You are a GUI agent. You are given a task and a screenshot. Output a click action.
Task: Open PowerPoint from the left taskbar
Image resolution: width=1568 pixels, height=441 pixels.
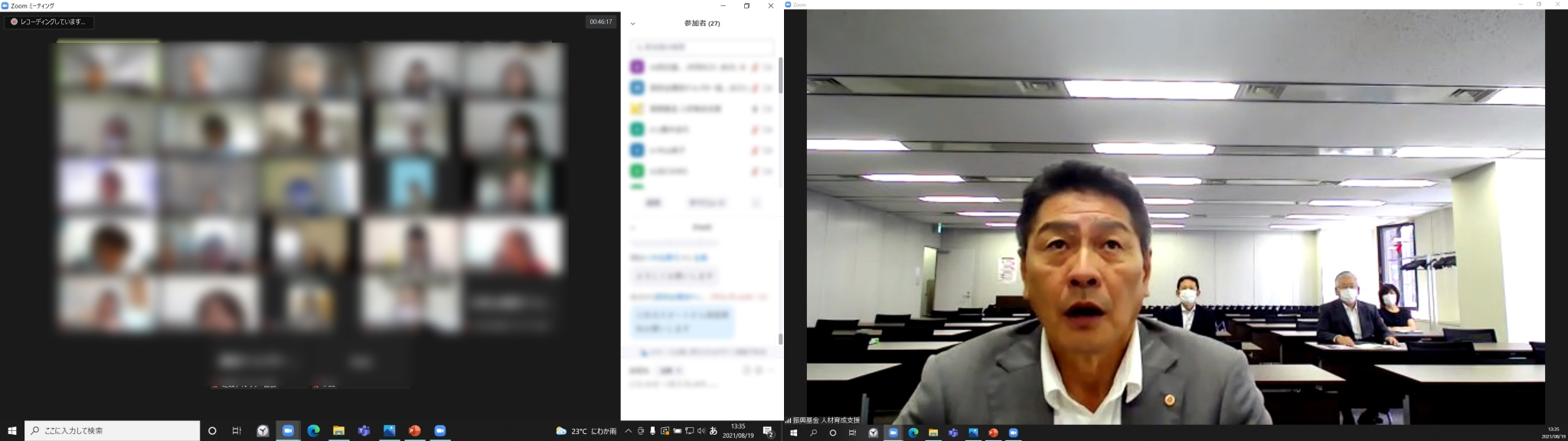click(x=414, y=431)
